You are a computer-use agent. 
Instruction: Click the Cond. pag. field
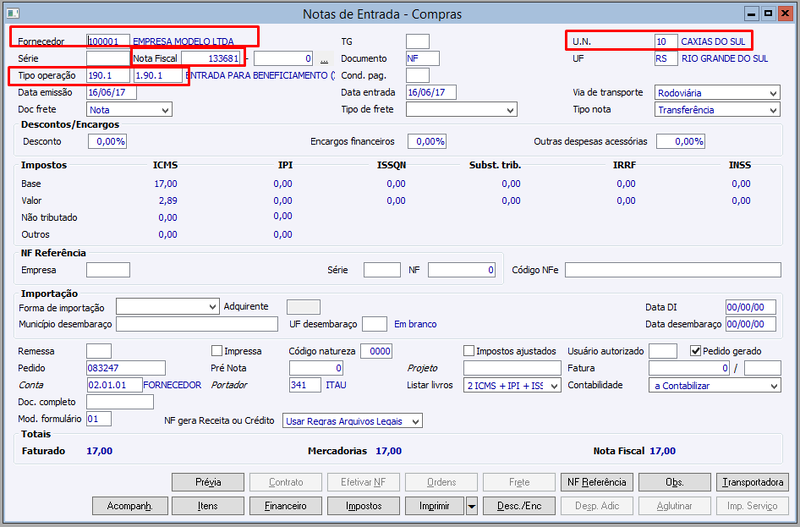[x=418, y=76]
